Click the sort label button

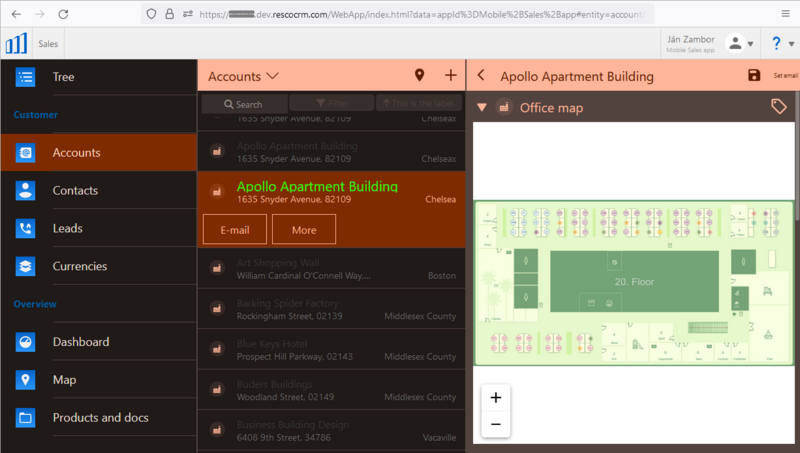click(419, 103)
